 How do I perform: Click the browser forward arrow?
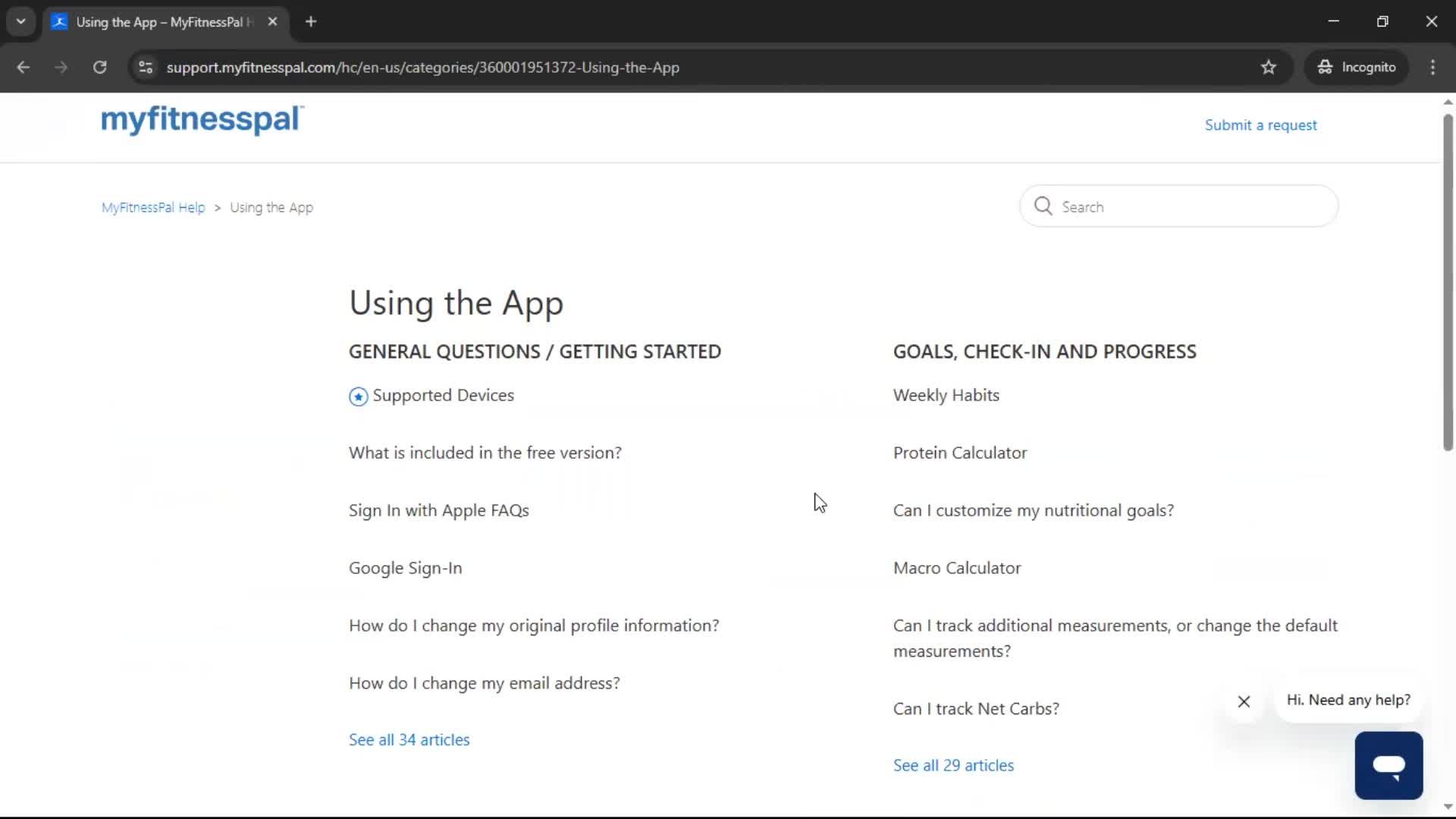point(61,67)
